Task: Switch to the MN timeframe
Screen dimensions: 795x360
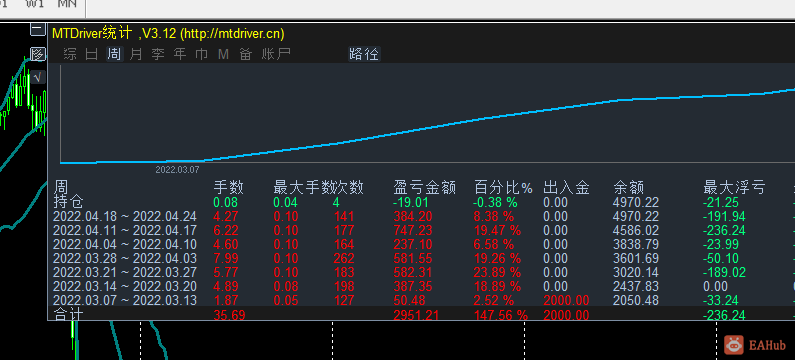Action: tap(67, 5)
